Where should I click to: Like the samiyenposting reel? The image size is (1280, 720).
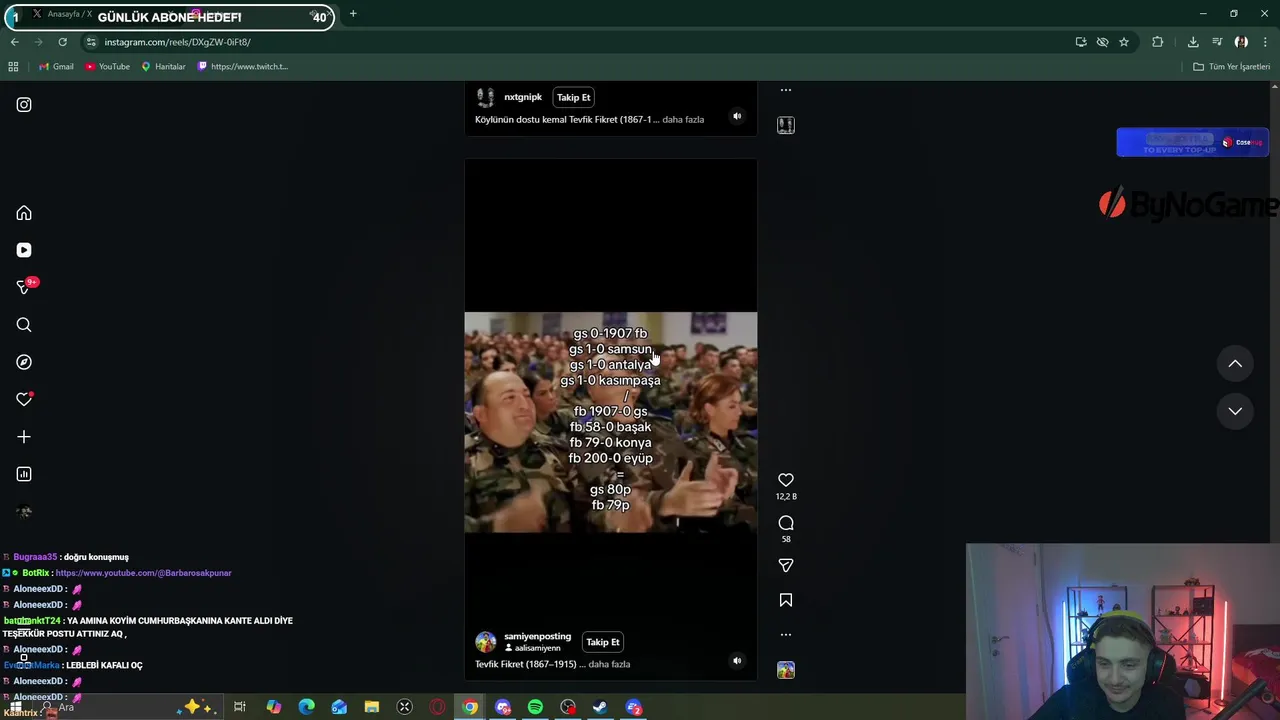pos(786,480)
